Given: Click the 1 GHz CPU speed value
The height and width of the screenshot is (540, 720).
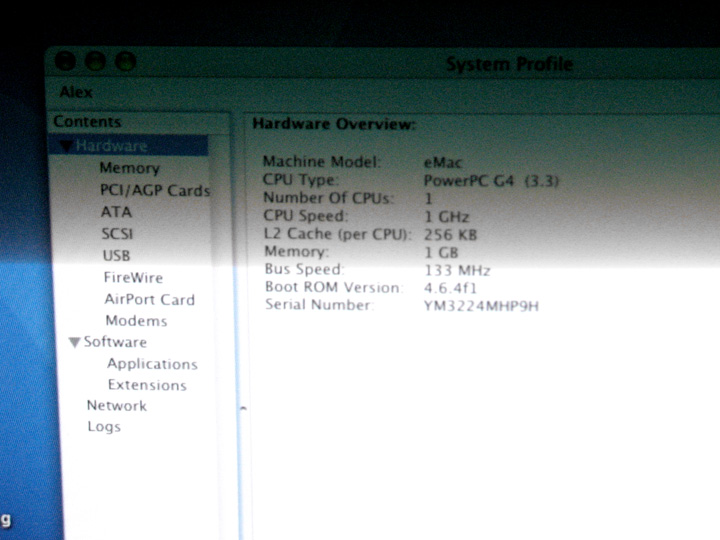Looking at the screenshot, I should [x=447, y=217].
